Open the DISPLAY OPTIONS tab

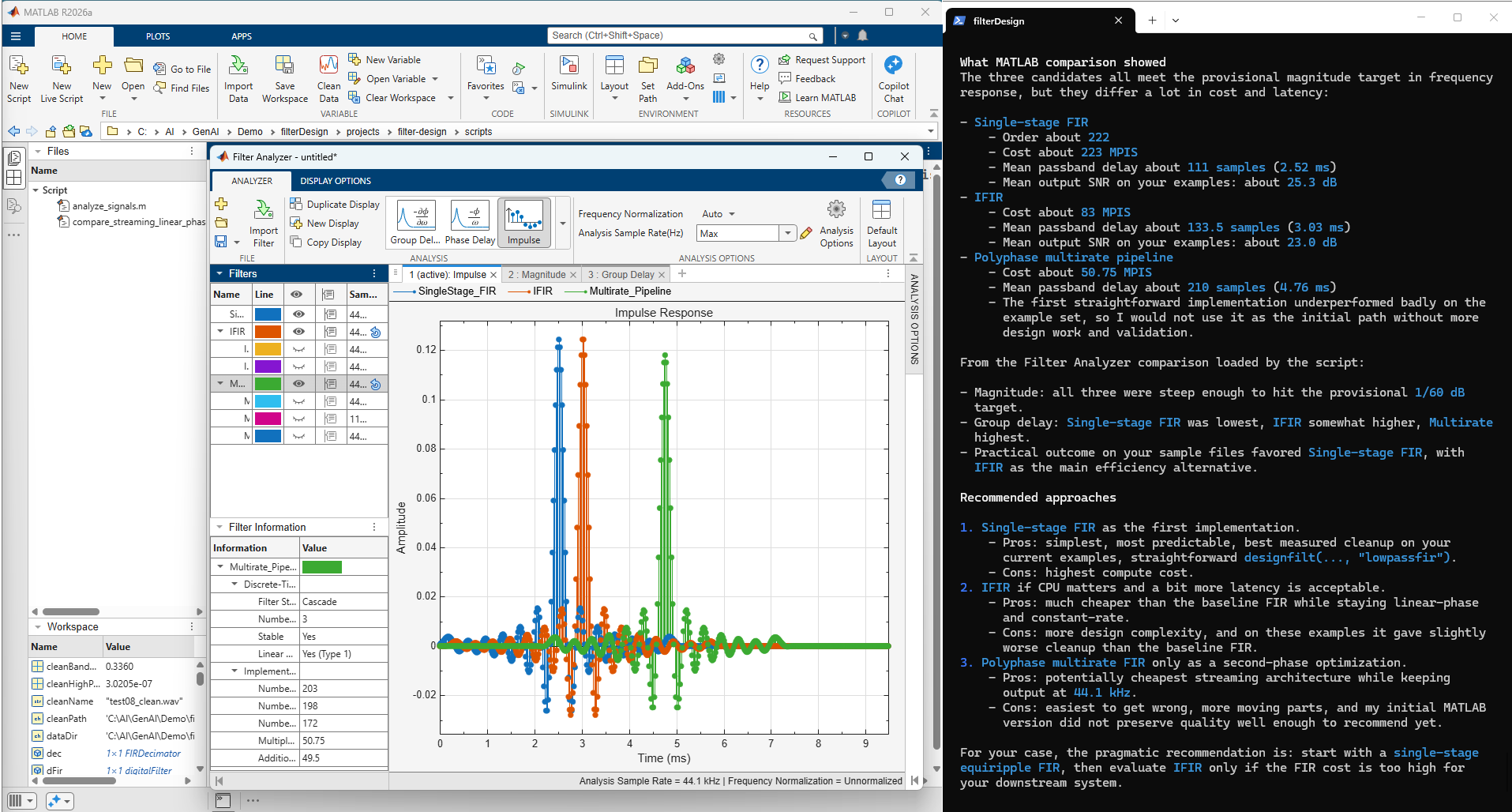tap(336, 181)
